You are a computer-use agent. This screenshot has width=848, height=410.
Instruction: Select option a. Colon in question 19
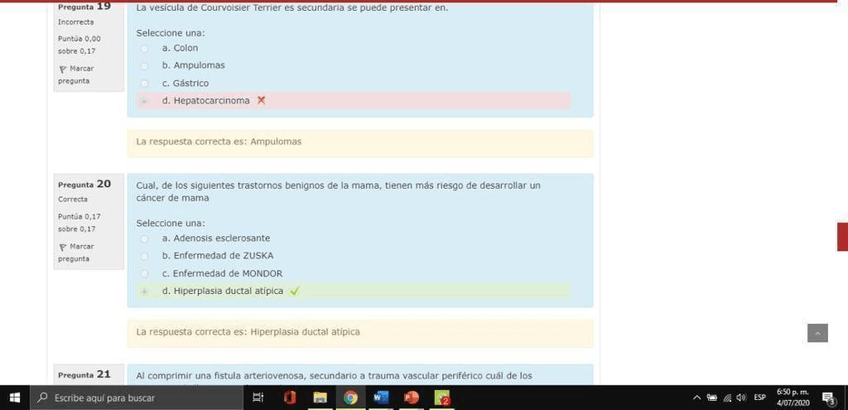[x=144, y=49]
